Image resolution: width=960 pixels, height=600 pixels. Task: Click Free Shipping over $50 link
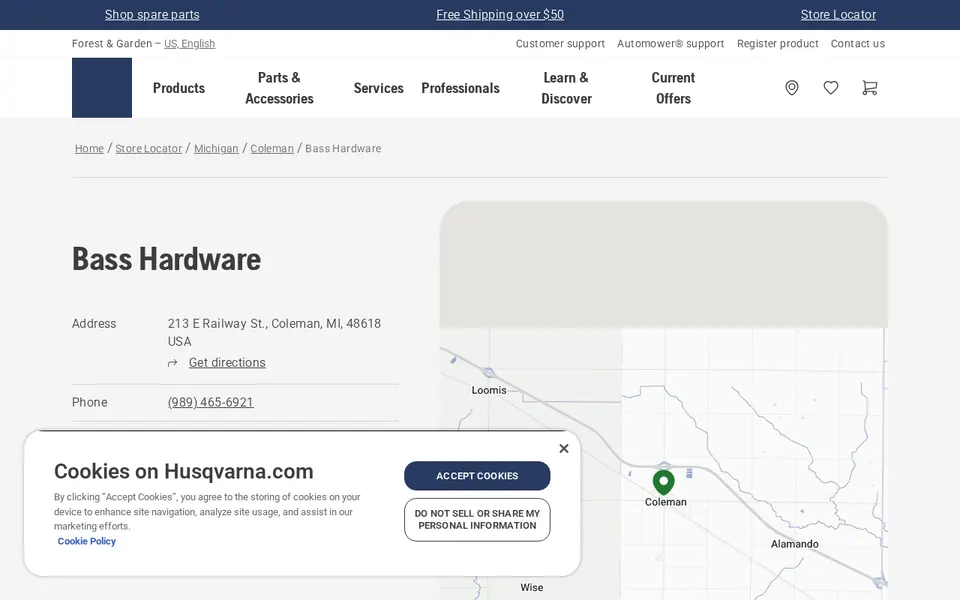(x=500, y=15)
